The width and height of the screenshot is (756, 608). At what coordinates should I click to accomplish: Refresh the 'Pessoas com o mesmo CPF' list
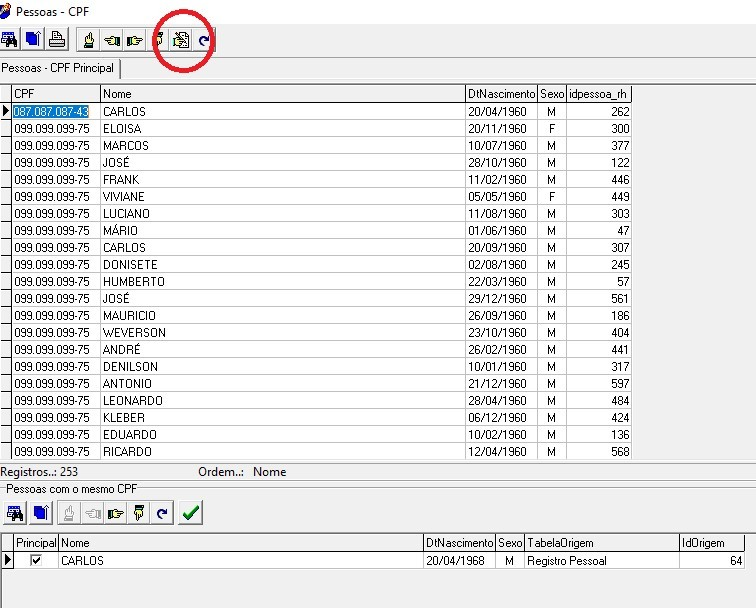click(x=161, y=513)
